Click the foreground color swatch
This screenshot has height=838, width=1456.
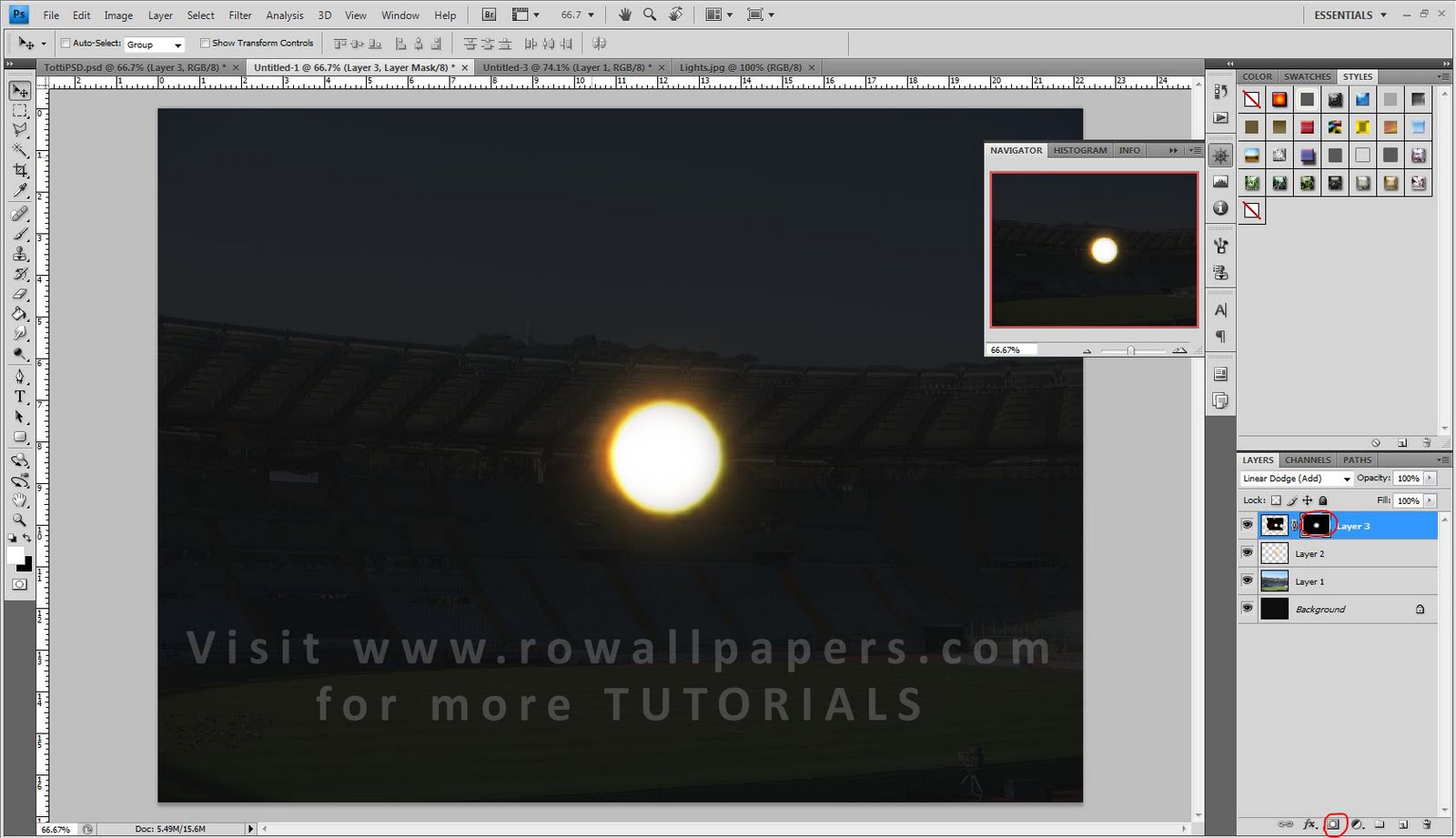click(15, 554)
